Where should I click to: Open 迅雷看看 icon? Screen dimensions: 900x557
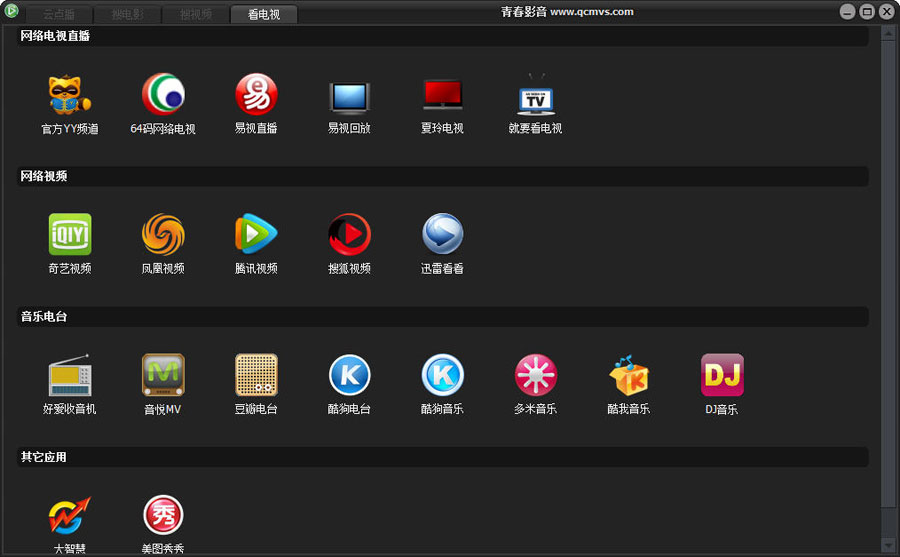click(x=442, y=235)
